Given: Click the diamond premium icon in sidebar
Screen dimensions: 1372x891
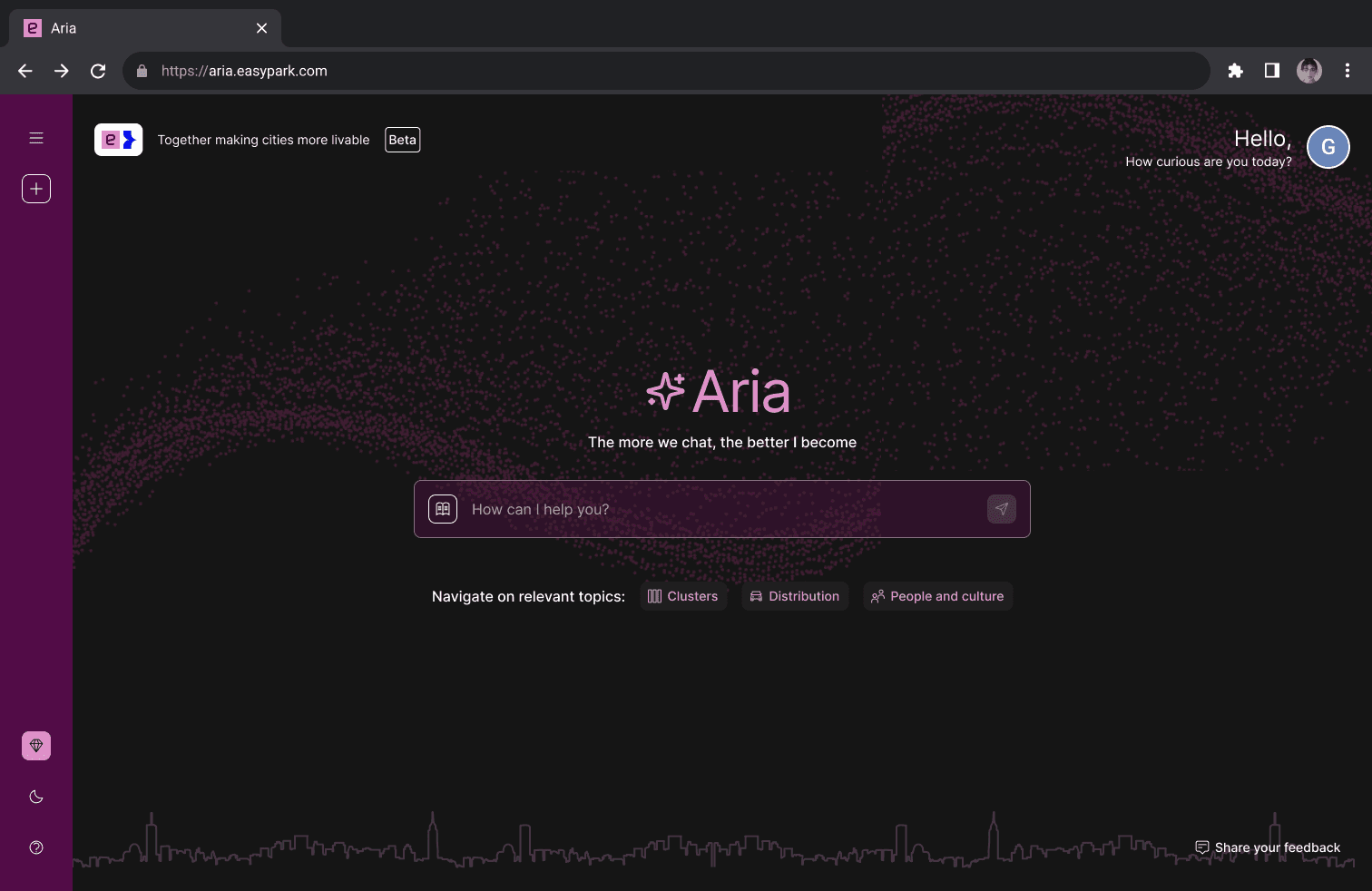Looking at the screenshot, I should pos(36,746).
